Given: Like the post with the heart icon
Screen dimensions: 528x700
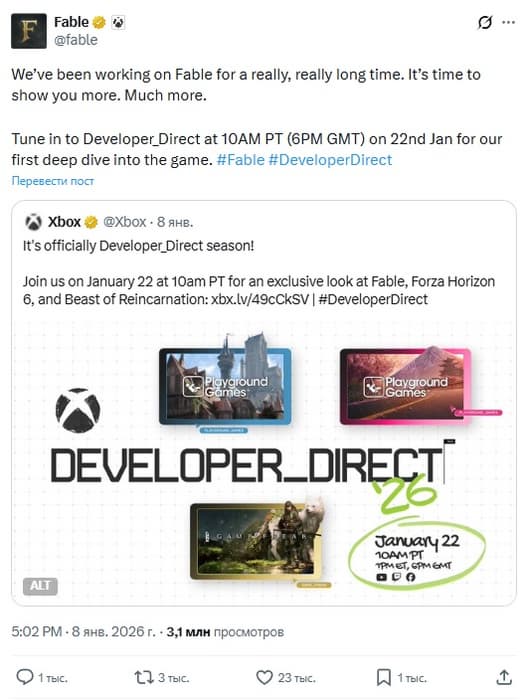Looking at the screenshot, I should click(264, 677).
